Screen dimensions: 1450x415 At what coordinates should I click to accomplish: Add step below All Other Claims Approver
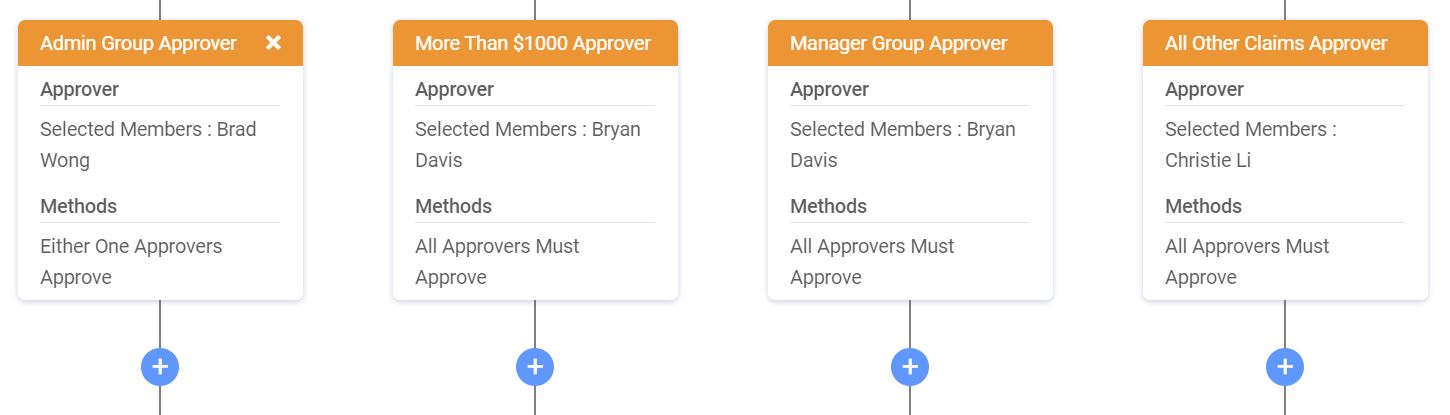click(1285, 367)
